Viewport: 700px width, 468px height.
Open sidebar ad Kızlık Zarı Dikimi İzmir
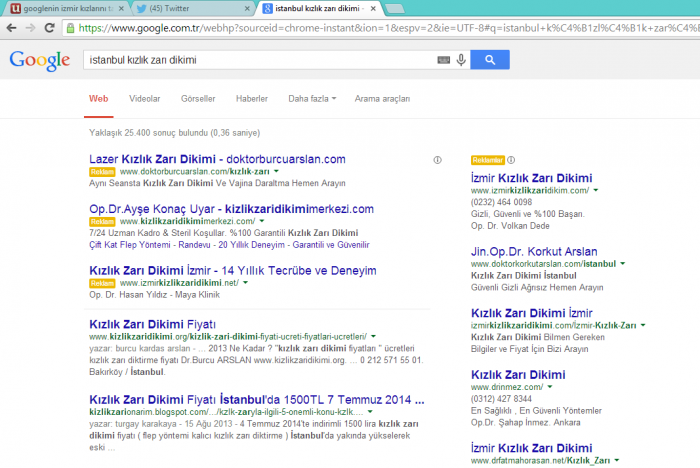pyautogui.click(x=532, y=313)
